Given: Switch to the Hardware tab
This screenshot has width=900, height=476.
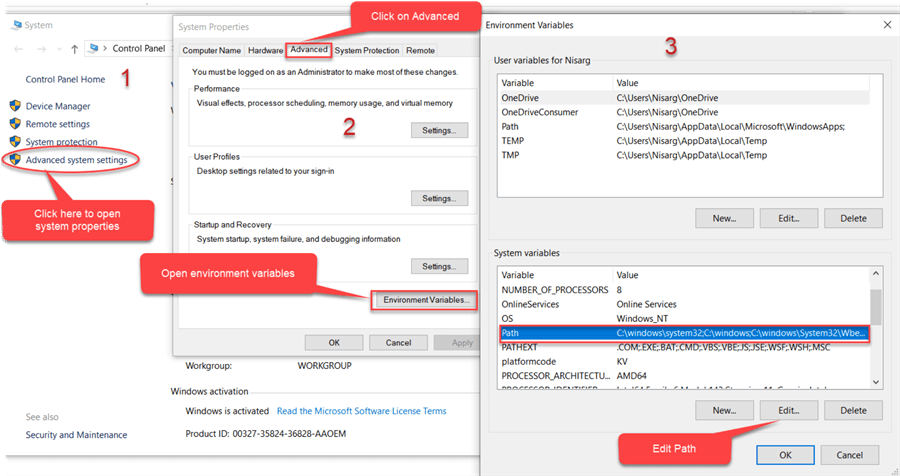Looking at the screenshot, I should click(265, 51).
